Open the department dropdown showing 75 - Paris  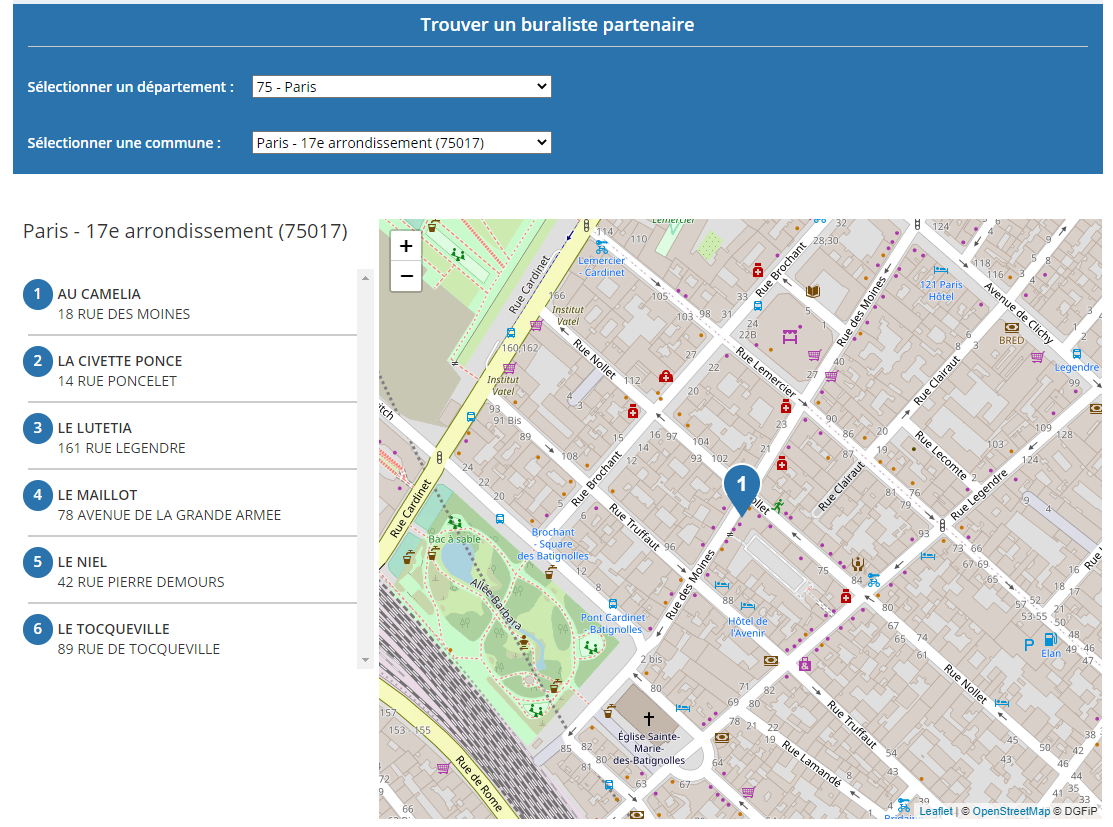(402, 87)
